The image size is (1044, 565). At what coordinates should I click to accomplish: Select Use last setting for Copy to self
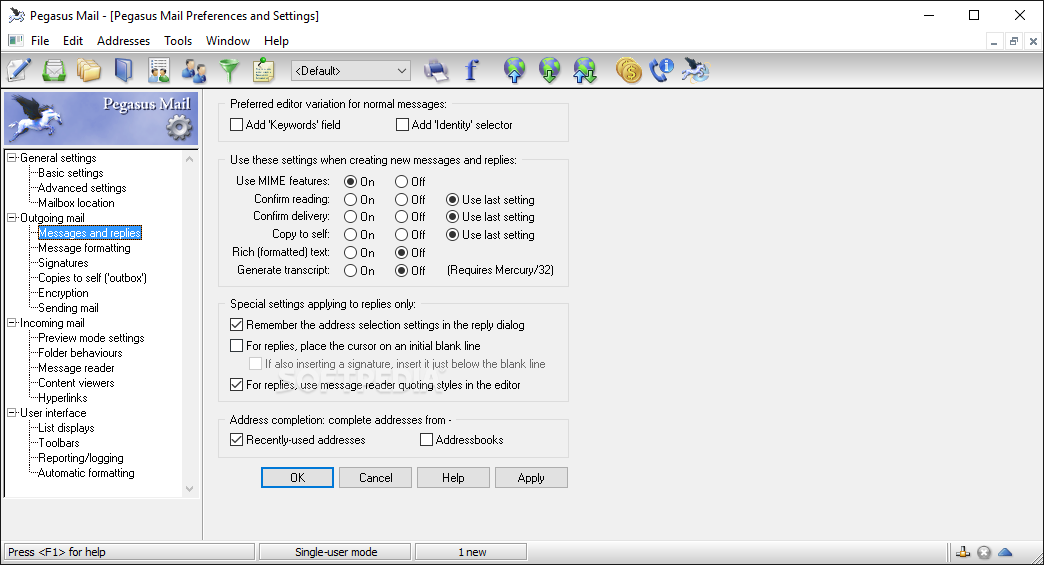(452, 234)
